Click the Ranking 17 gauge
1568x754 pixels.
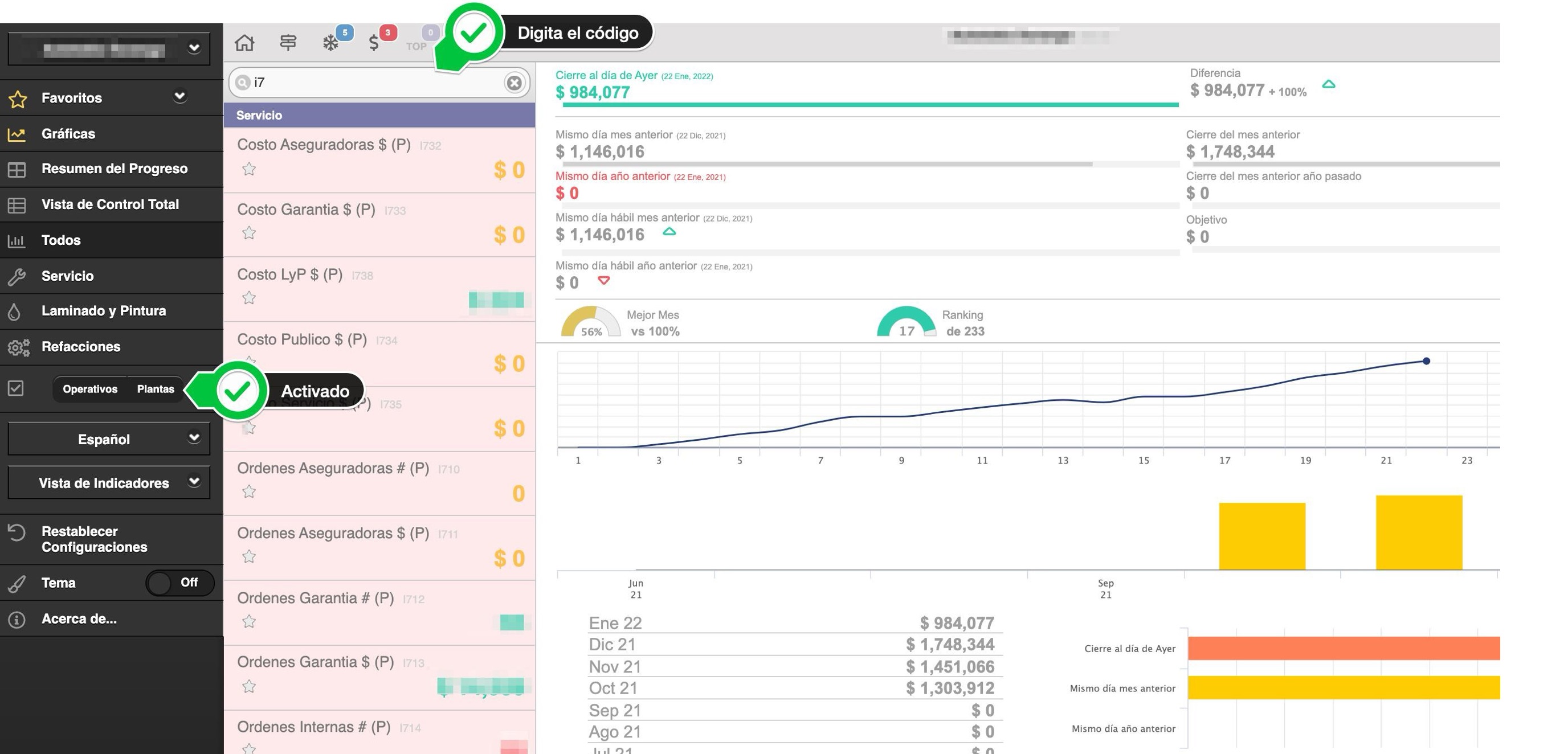[906, 321]
